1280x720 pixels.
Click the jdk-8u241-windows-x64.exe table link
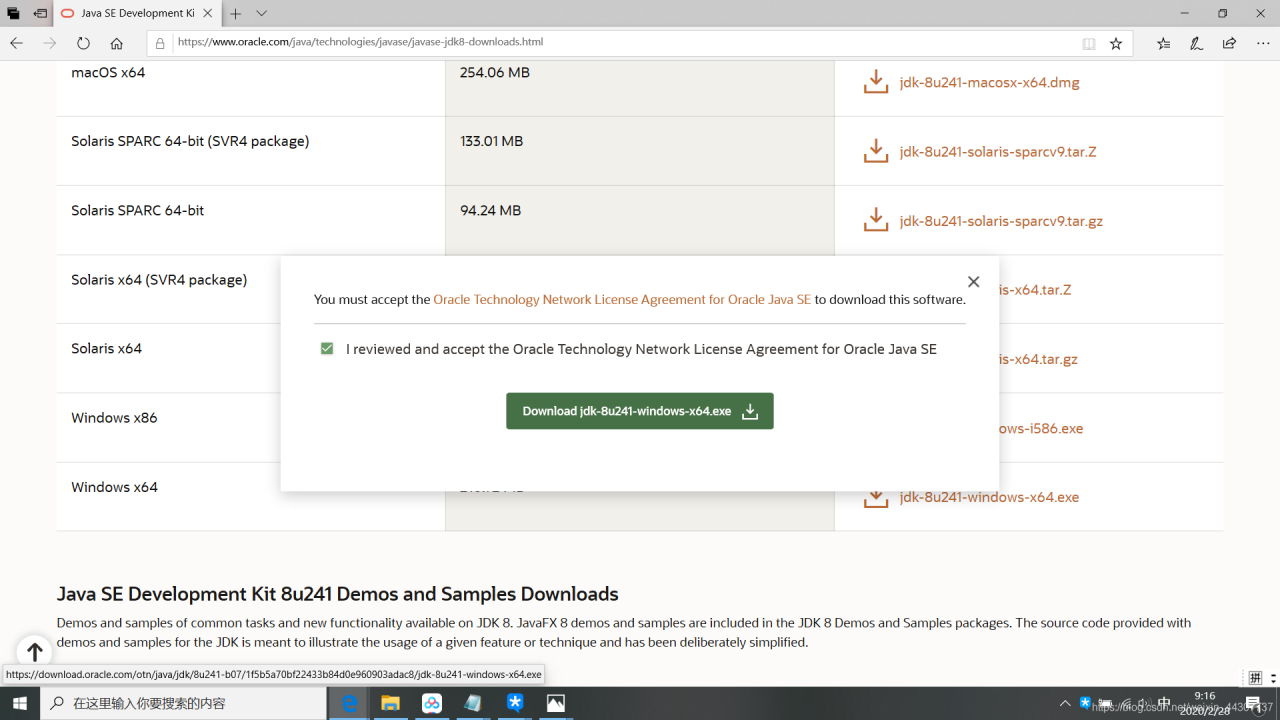pos(989,497)
